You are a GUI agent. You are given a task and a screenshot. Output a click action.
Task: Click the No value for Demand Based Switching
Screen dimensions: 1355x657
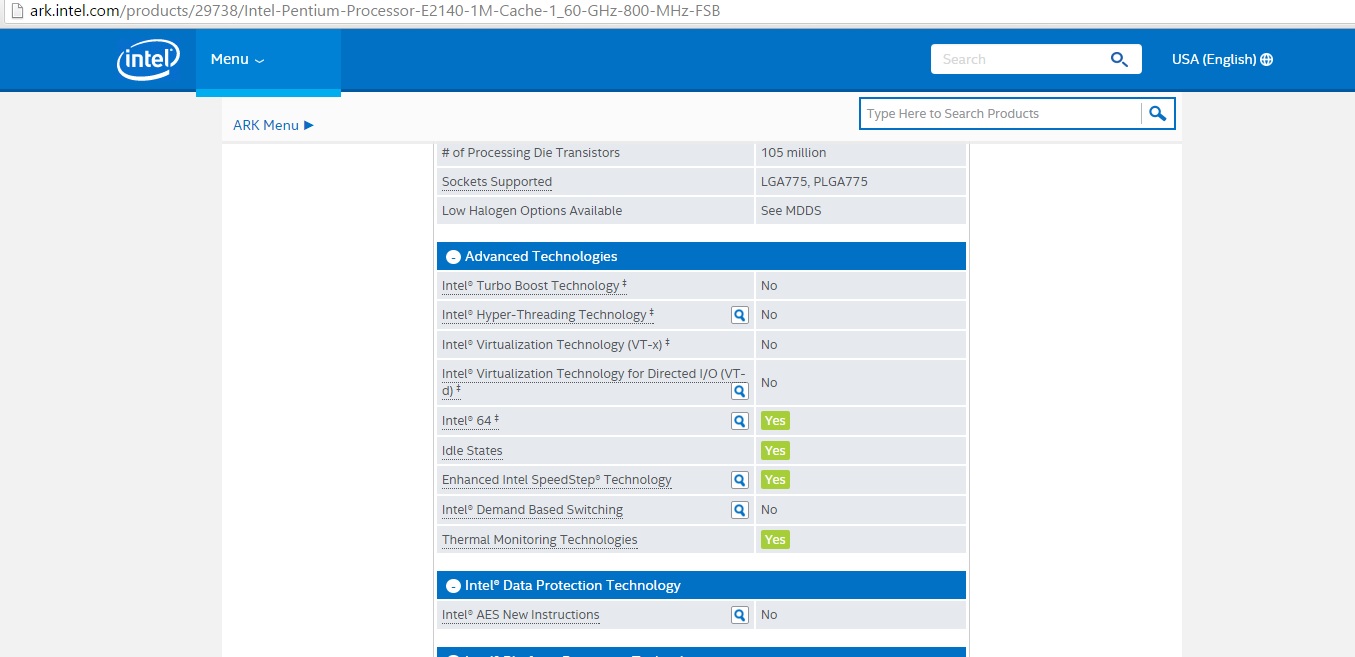pyautogui.click(x=769, y=510)
